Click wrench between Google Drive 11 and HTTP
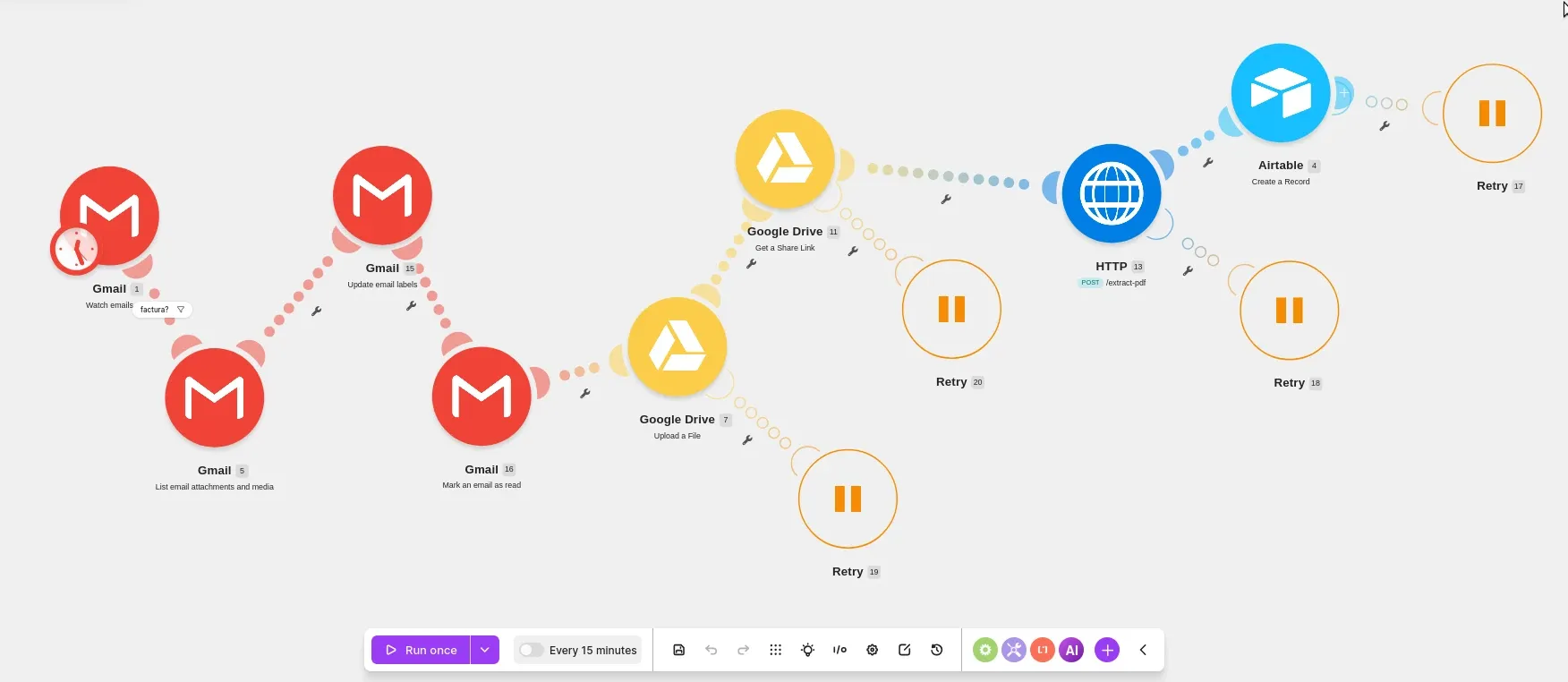The width and height of the screenshot is (1568, 682). [945, 200]
